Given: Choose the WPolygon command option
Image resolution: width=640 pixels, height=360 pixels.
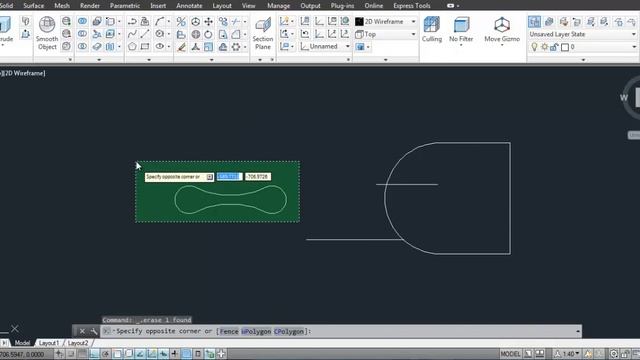Looking at the screenshot, I should pos(256,331).
